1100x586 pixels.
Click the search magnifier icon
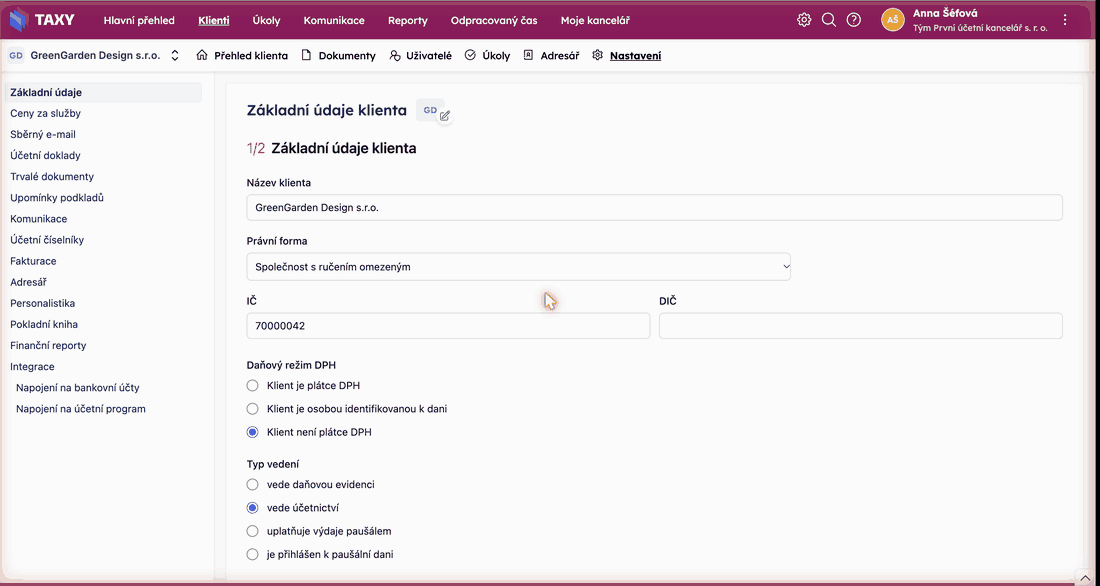[x=829, y=20]
